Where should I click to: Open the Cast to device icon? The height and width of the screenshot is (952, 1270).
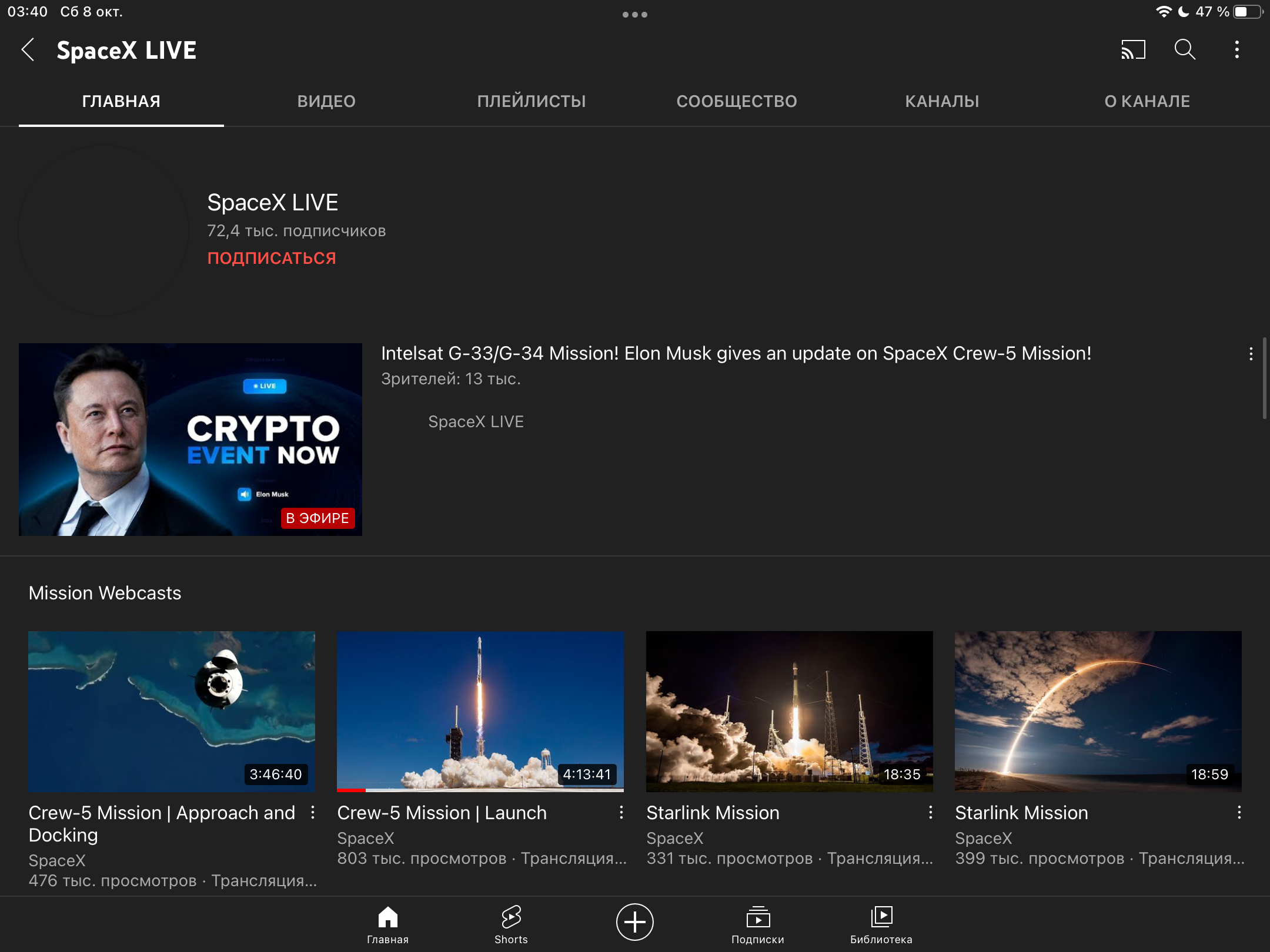click(x=1133, y=50)
